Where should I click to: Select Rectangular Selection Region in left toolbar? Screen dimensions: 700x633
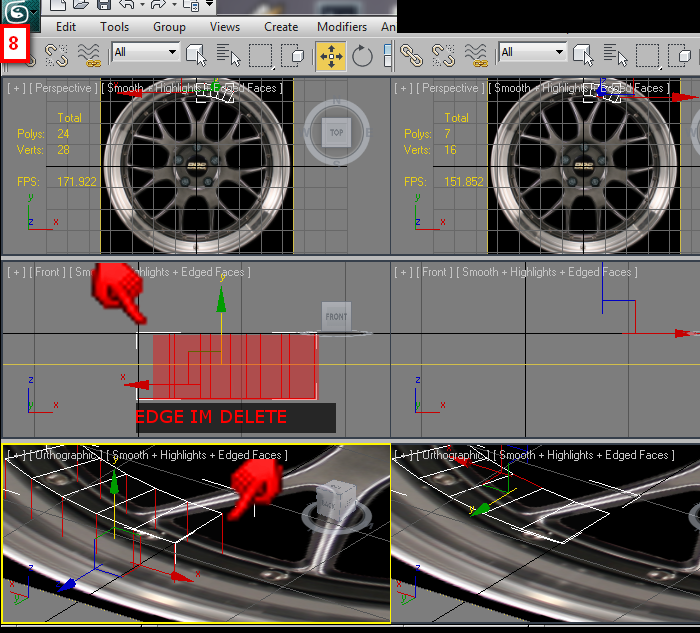(x=260, y=54)
